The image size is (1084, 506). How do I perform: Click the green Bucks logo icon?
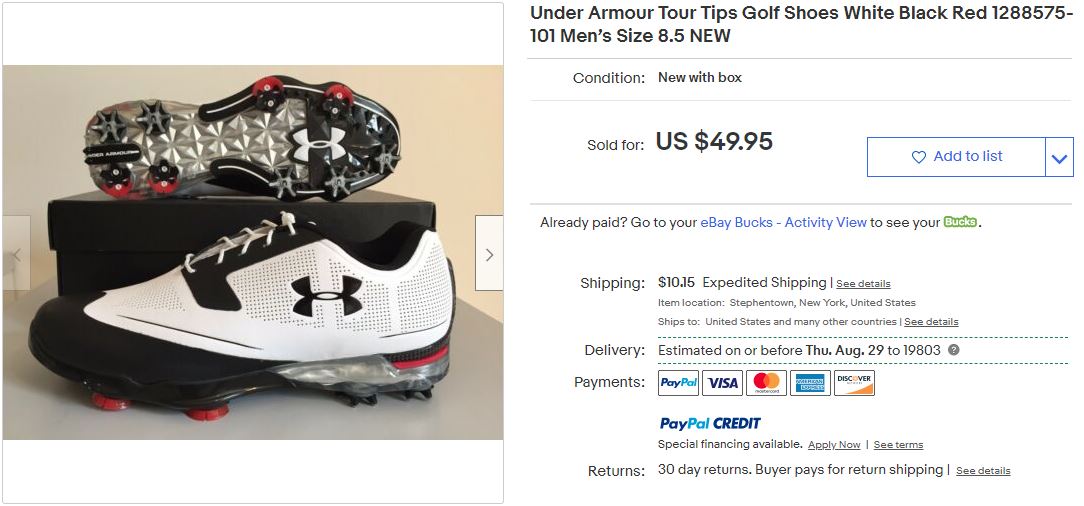click(x=960, y=222)
